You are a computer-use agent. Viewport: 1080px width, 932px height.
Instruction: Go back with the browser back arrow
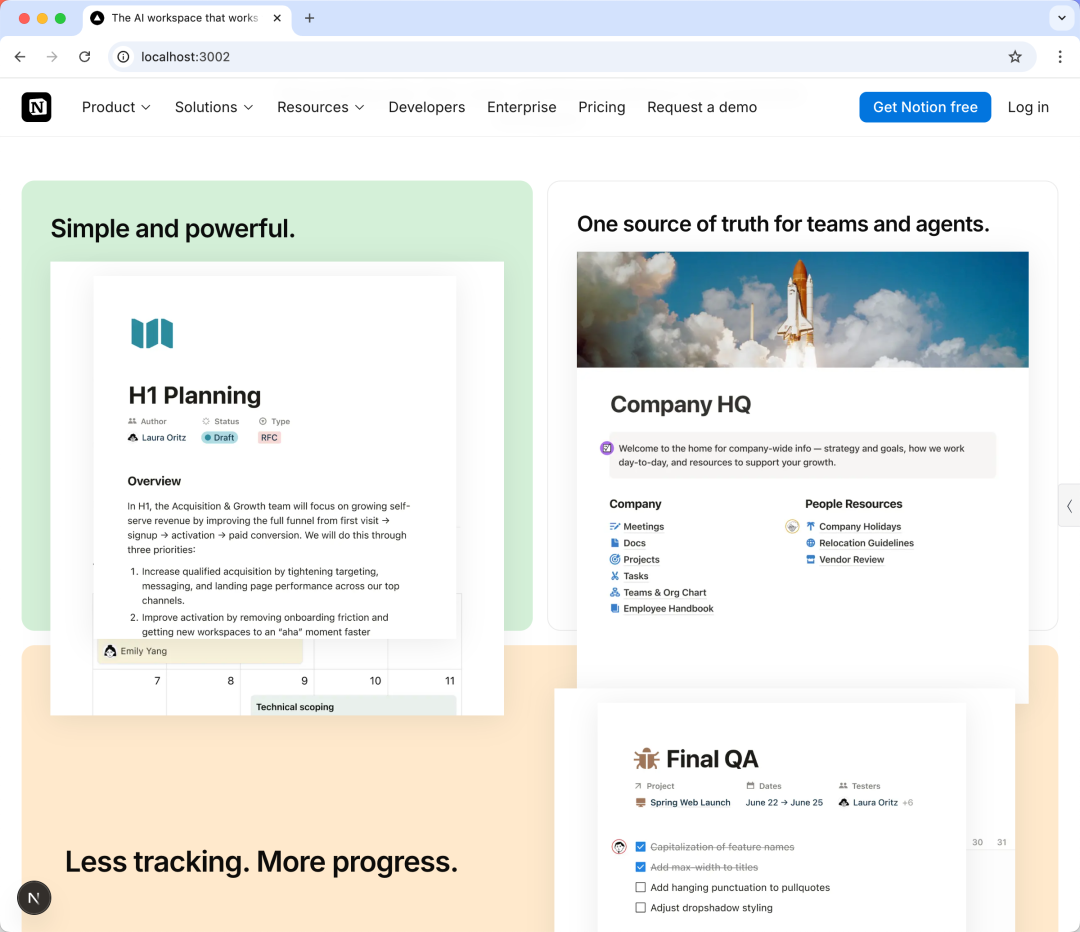[20, 56]
